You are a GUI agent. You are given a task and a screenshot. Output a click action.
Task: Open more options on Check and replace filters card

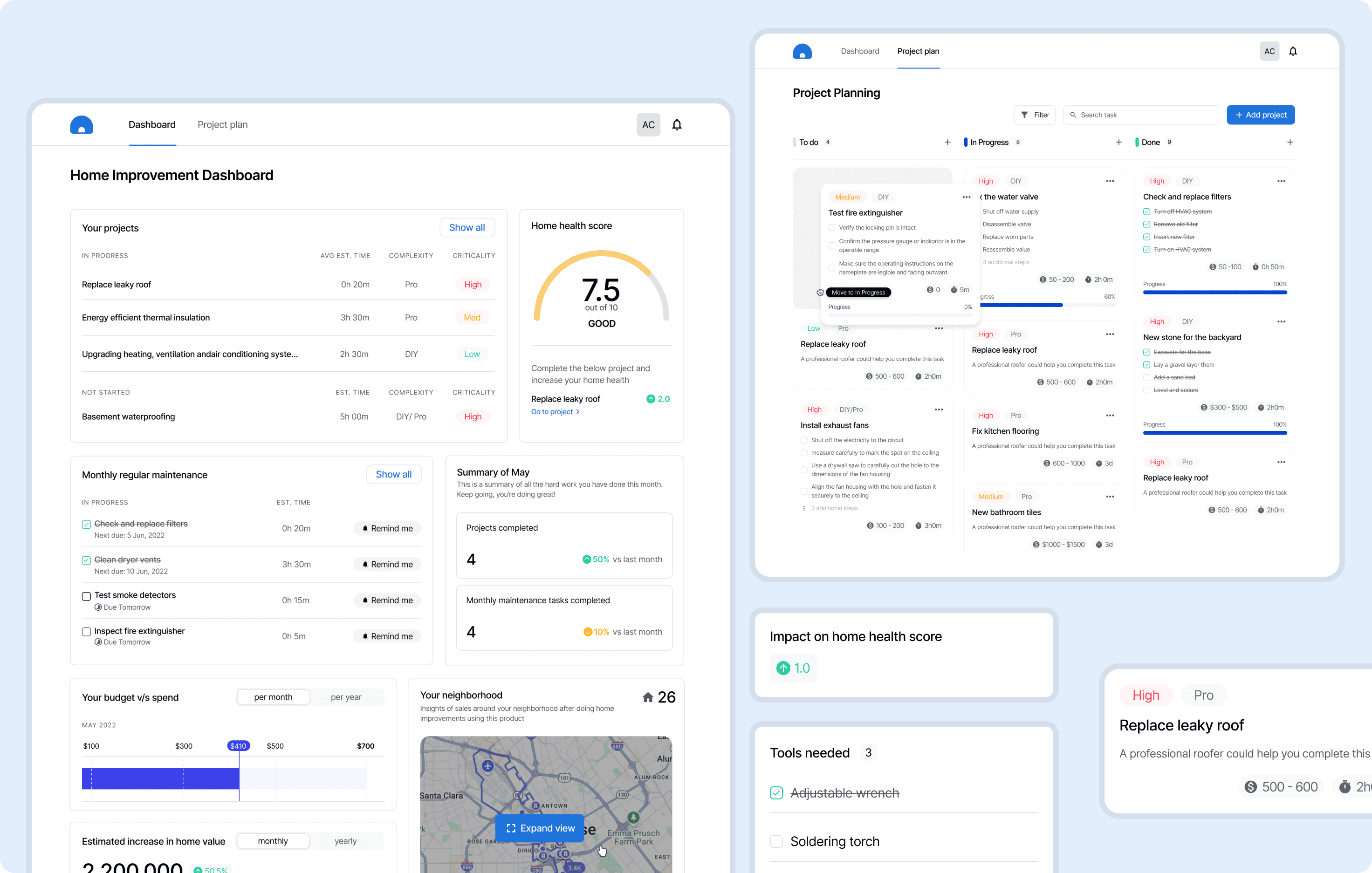pos(1281,181)
